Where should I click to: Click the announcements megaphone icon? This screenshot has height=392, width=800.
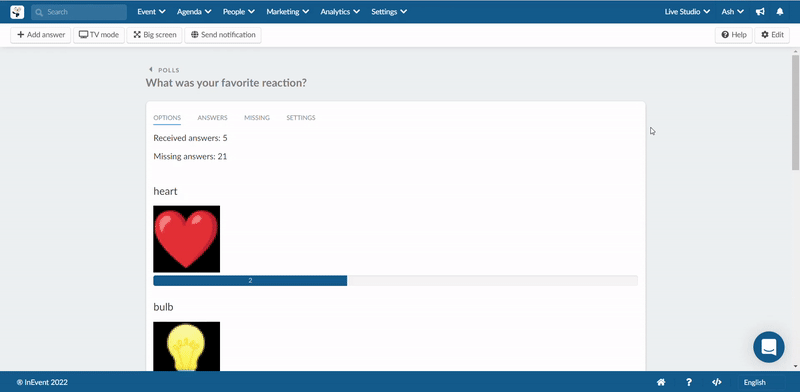click(x=760, y=12)
